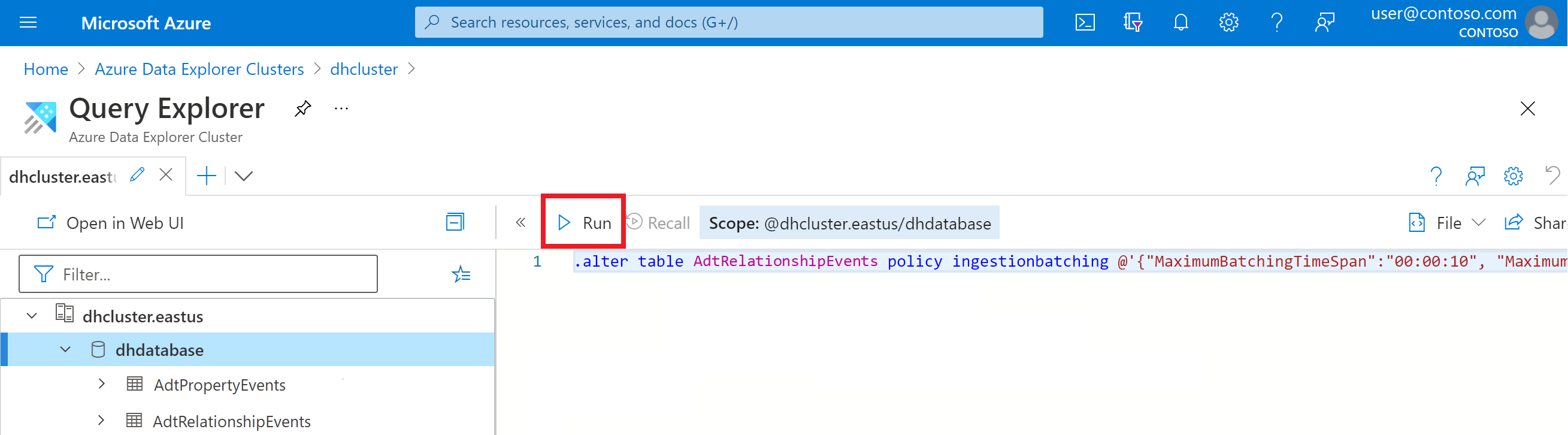Click the undo arrow icon
This screenshot has width=1568, height=435.
tap(1552, 176)
